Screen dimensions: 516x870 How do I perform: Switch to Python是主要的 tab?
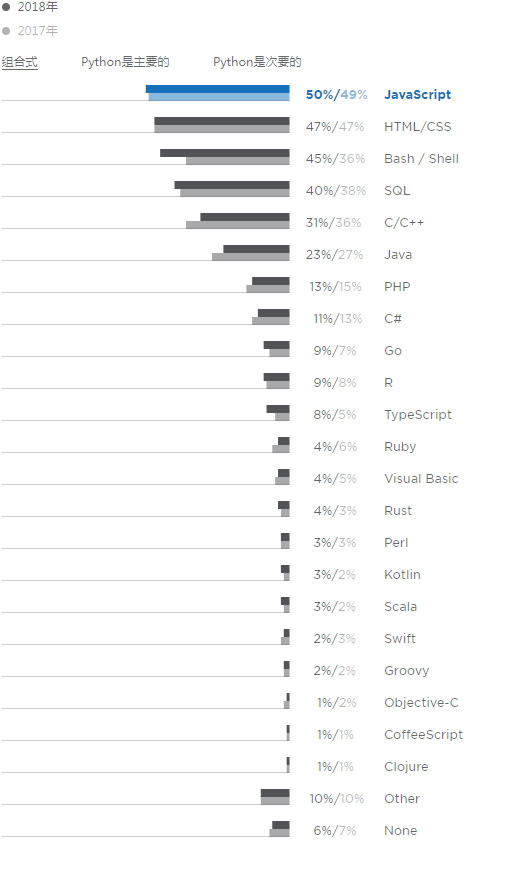tap(125, 62)
